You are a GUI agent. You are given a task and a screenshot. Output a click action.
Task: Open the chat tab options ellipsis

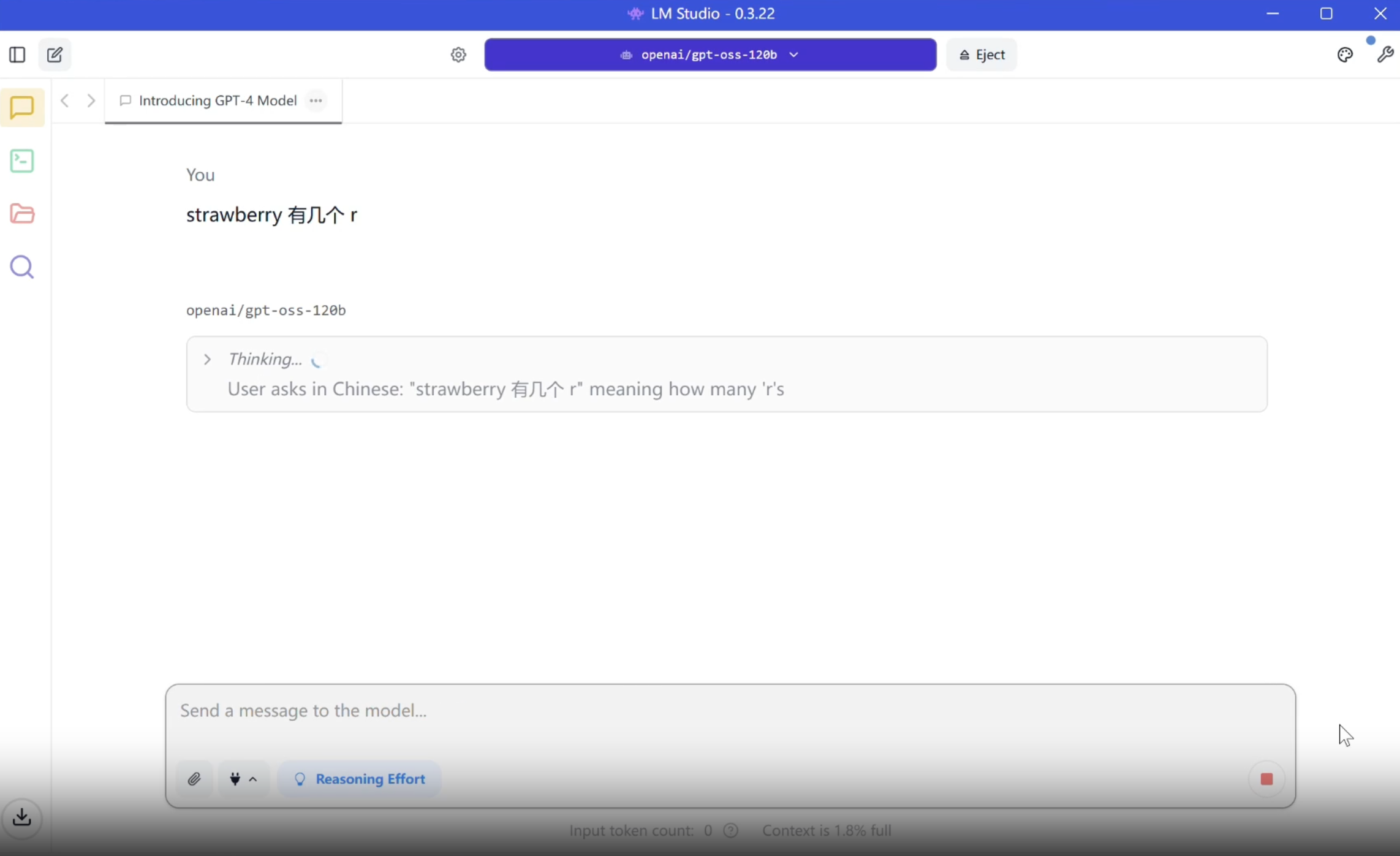point(316,100)
